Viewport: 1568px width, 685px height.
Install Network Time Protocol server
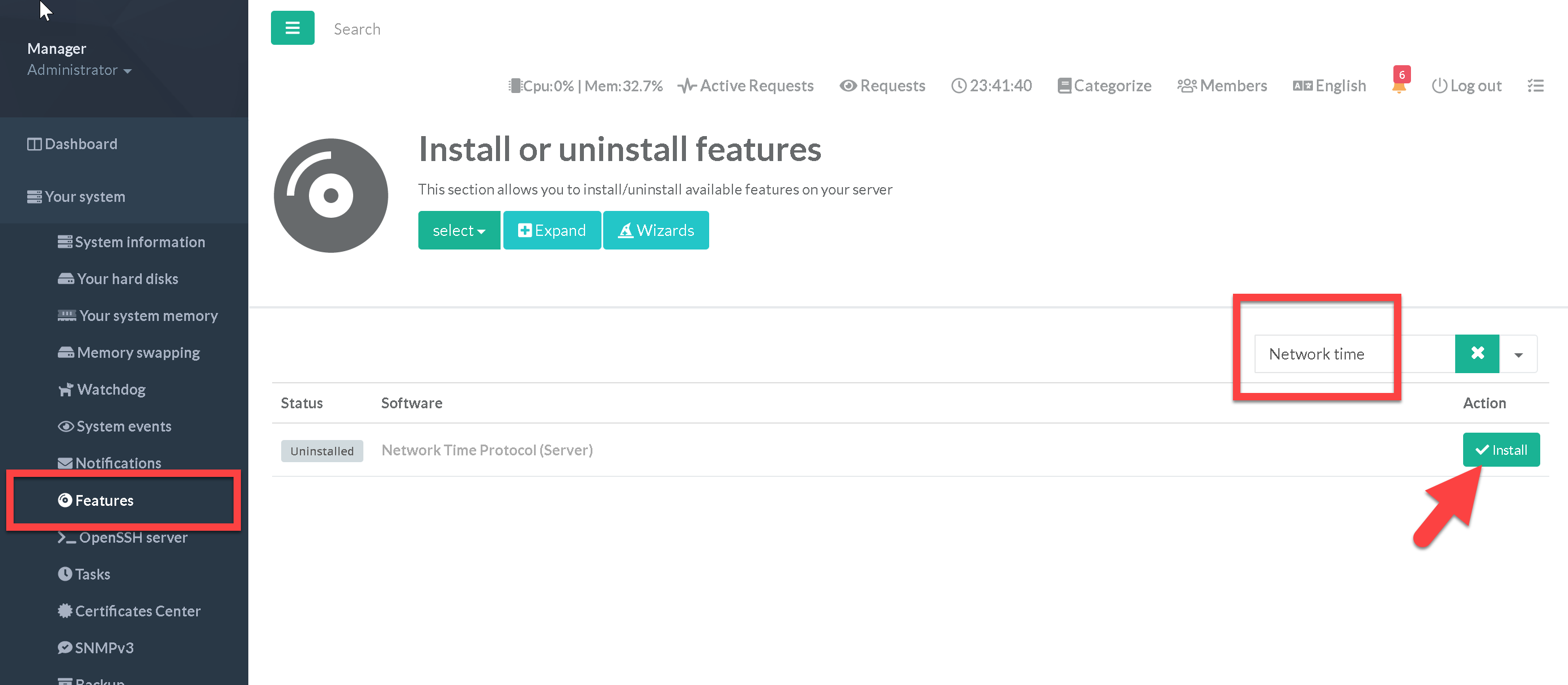1501,450
